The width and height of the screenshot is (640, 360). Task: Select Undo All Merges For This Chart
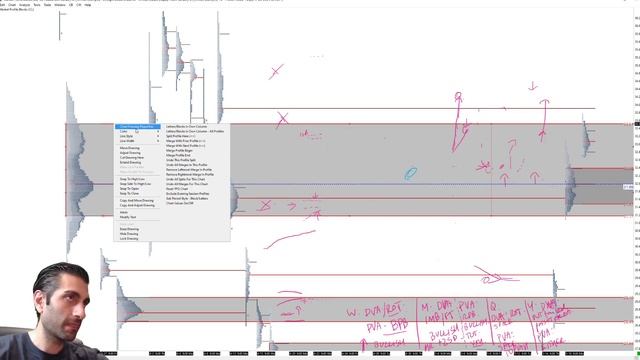pyautogui.click(x=187, y=184)
